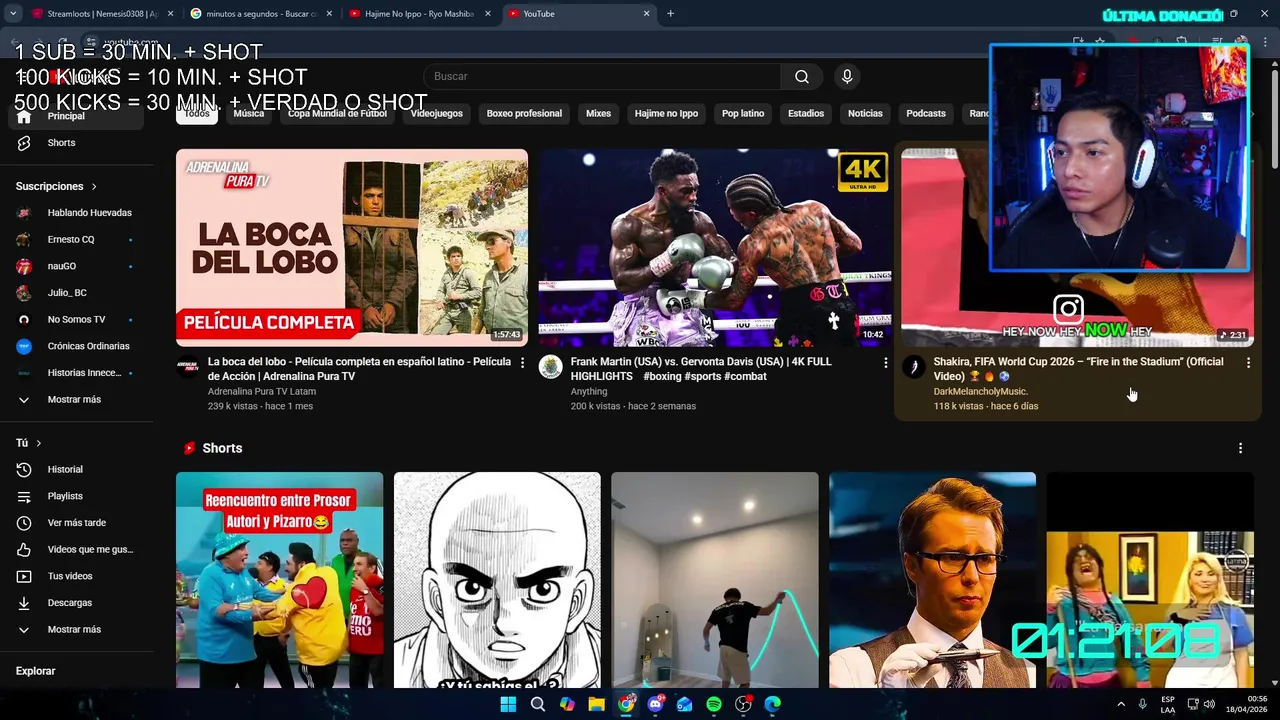Open La boca del lobo thumbnail
Image resolution: width=1280 pixels, height=720 pixels.
(352, 248)
